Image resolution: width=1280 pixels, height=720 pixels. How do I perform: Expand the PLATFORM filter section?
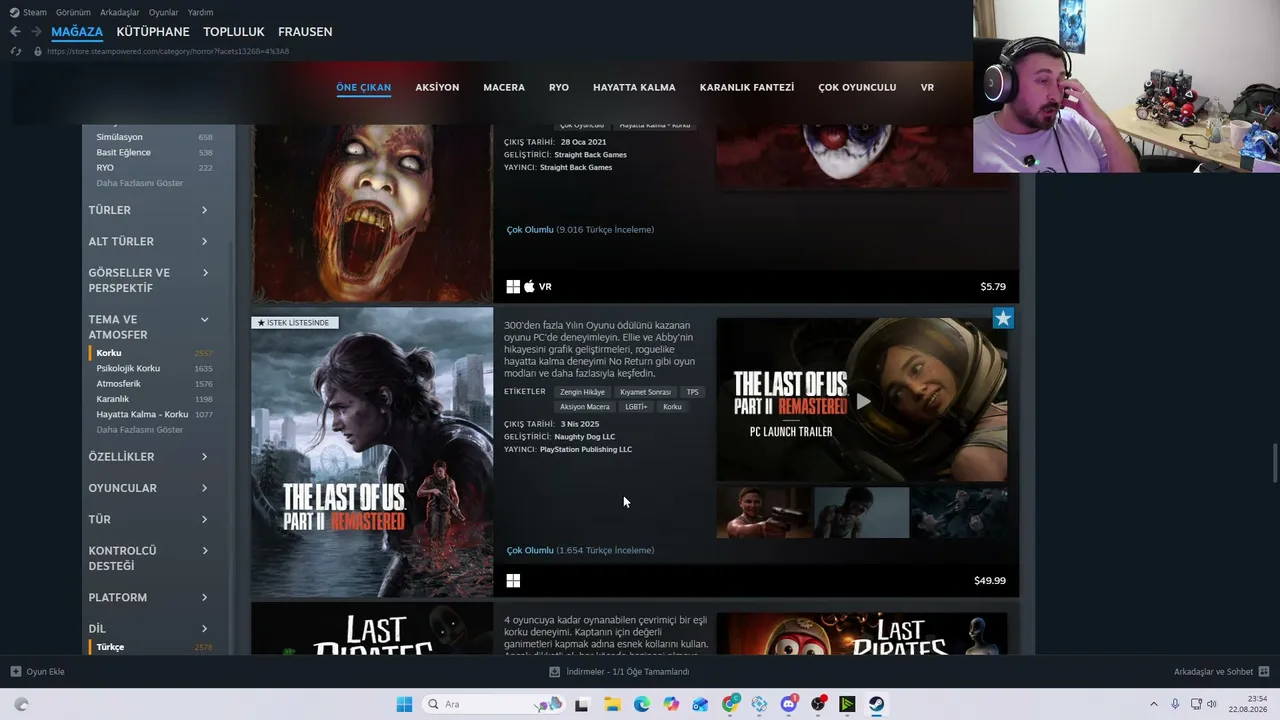(x=149, y=597)
